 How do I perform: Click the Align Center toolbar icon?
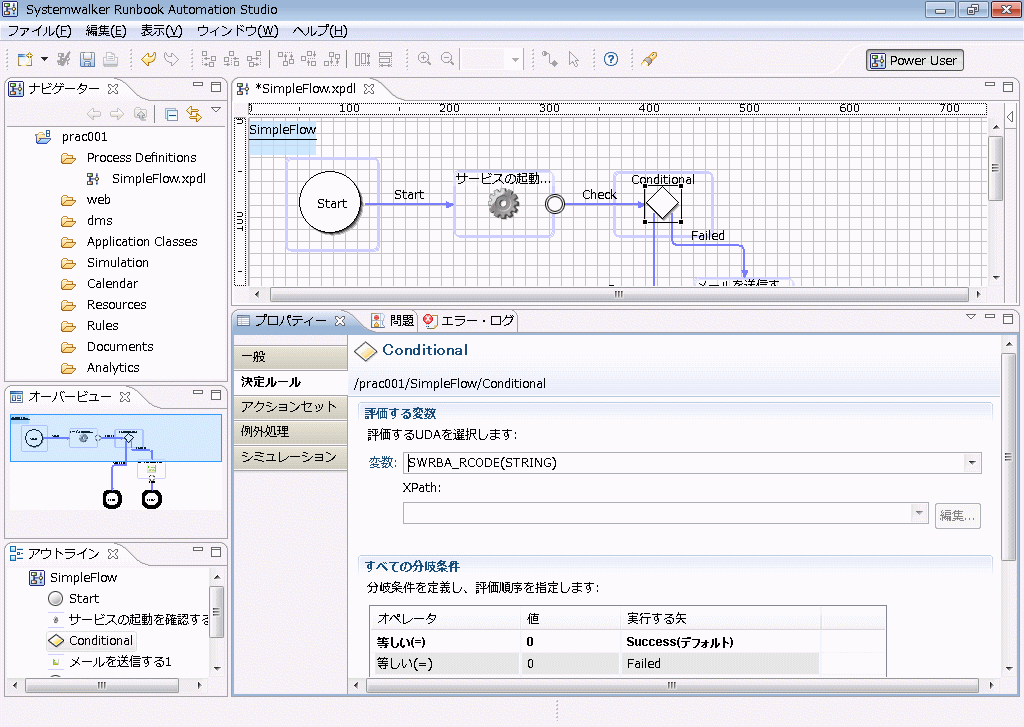point(232,59)
